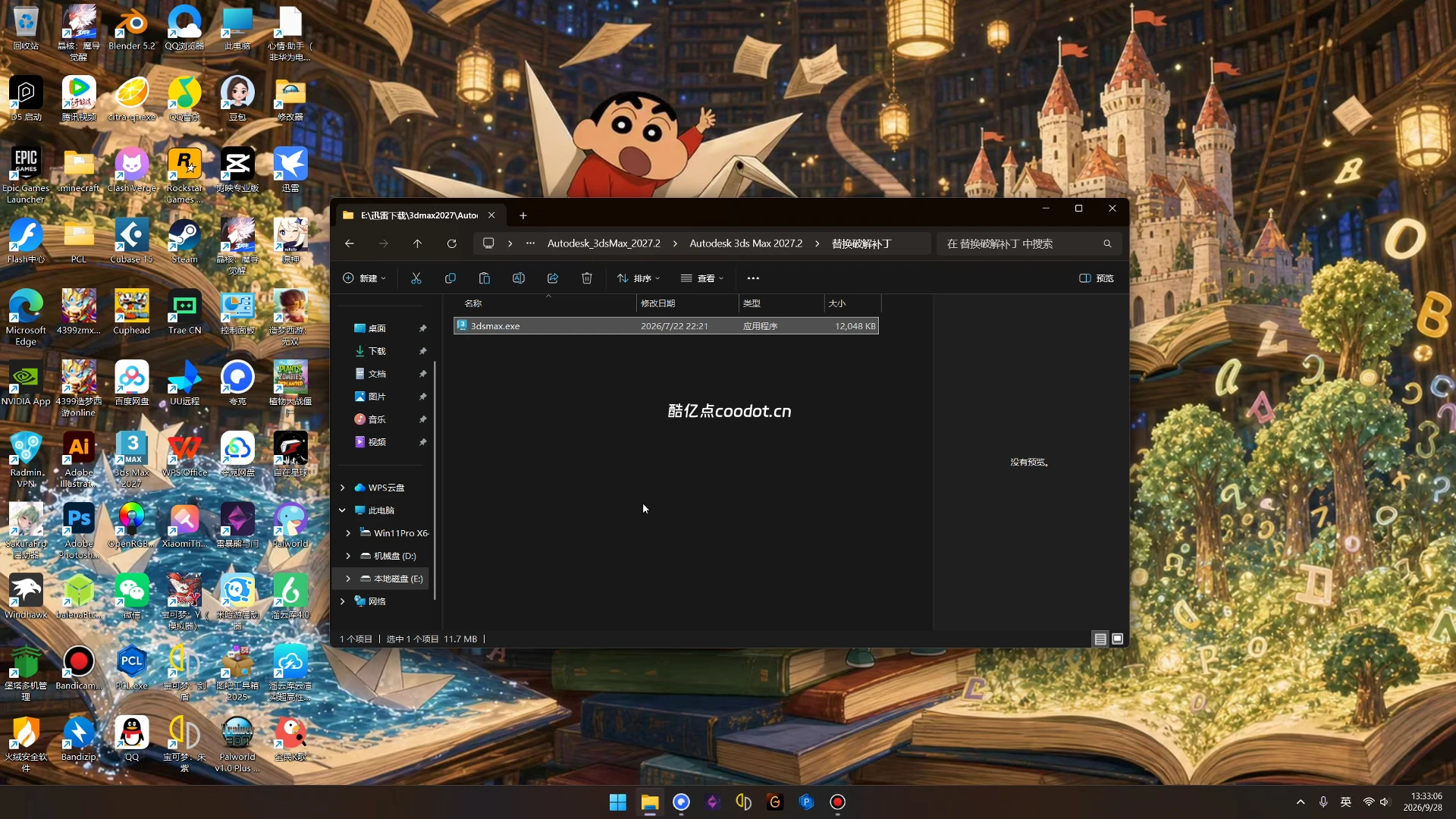The image size is (1456, 819).
Task: Sort by 大小 column header
Action: coord(852,303)
